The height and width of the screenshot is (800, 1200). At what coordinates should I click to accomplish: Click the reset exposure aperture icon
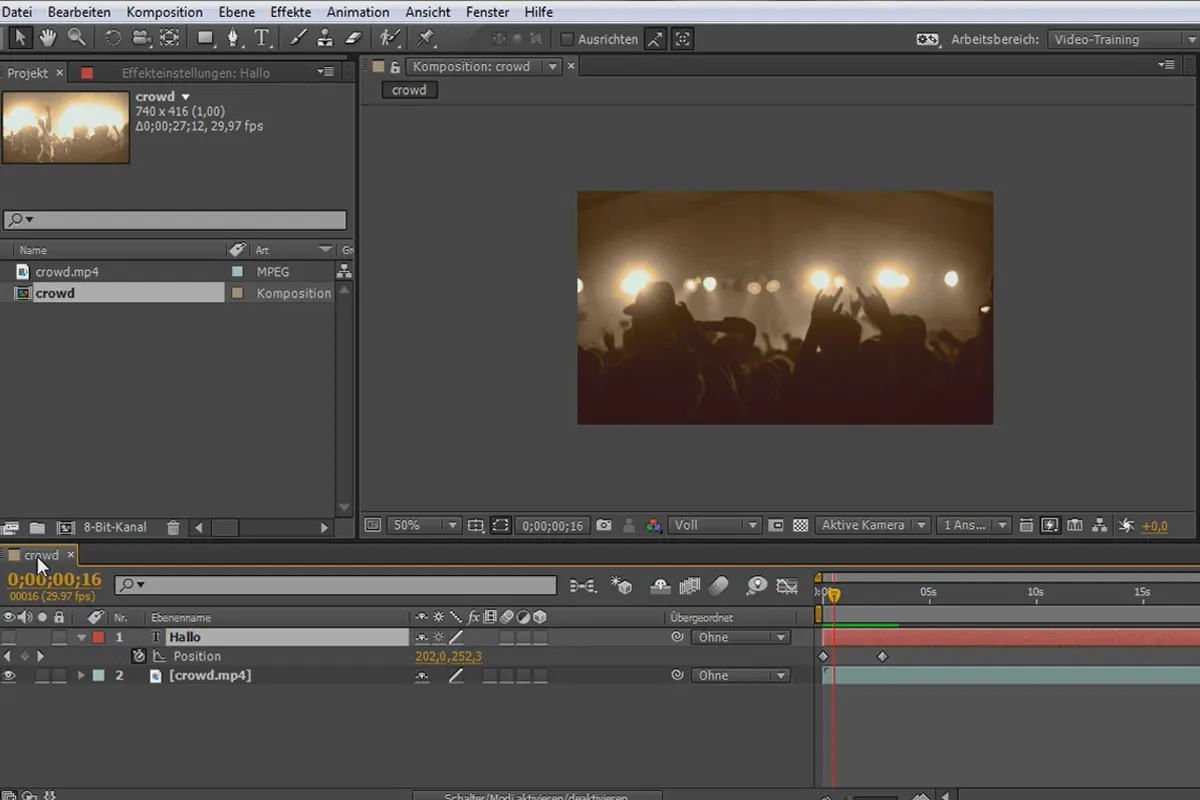pos(1126,525)
